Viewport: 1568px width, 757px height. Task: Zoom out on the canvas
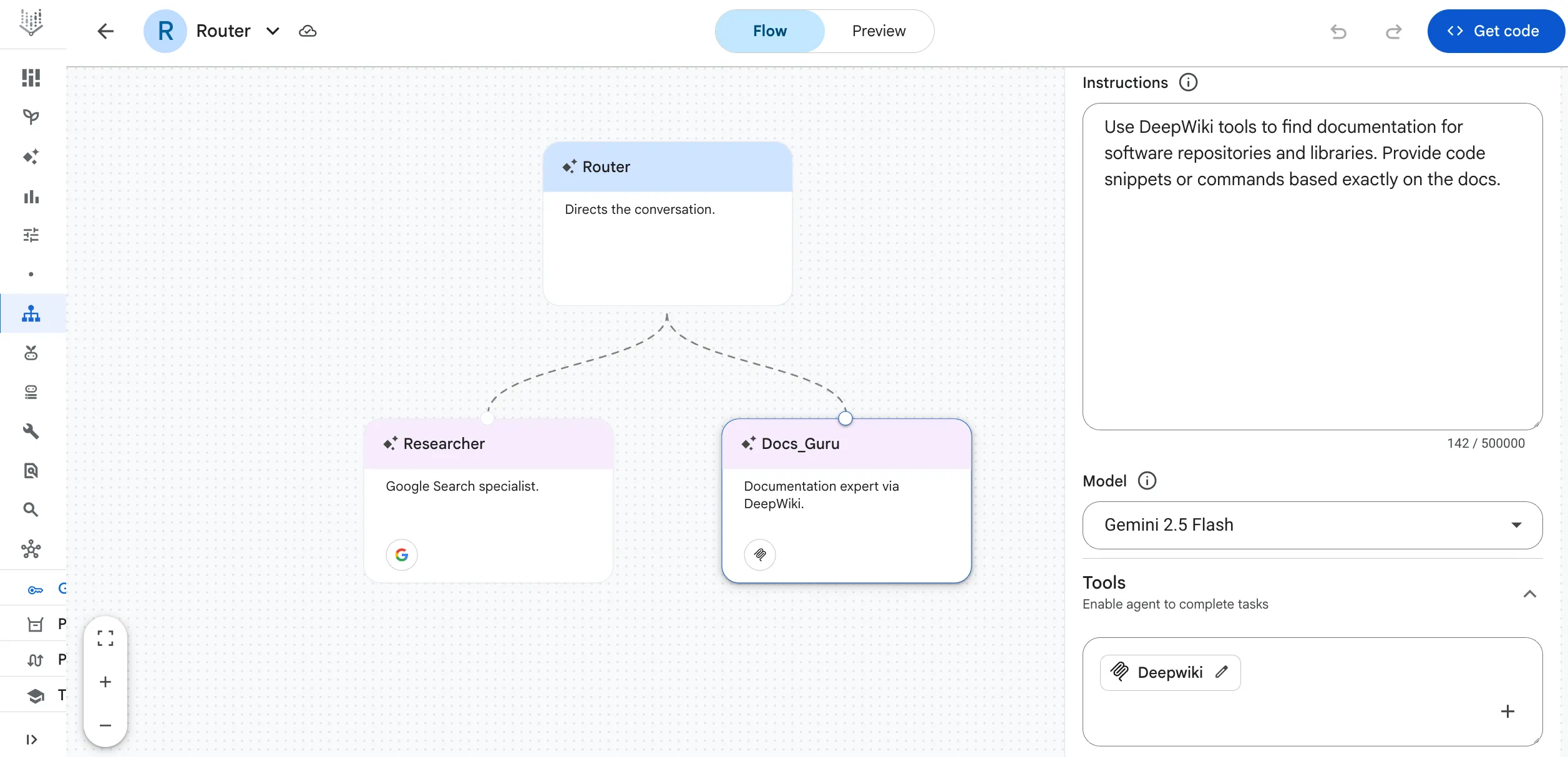(x=105, y=725)
